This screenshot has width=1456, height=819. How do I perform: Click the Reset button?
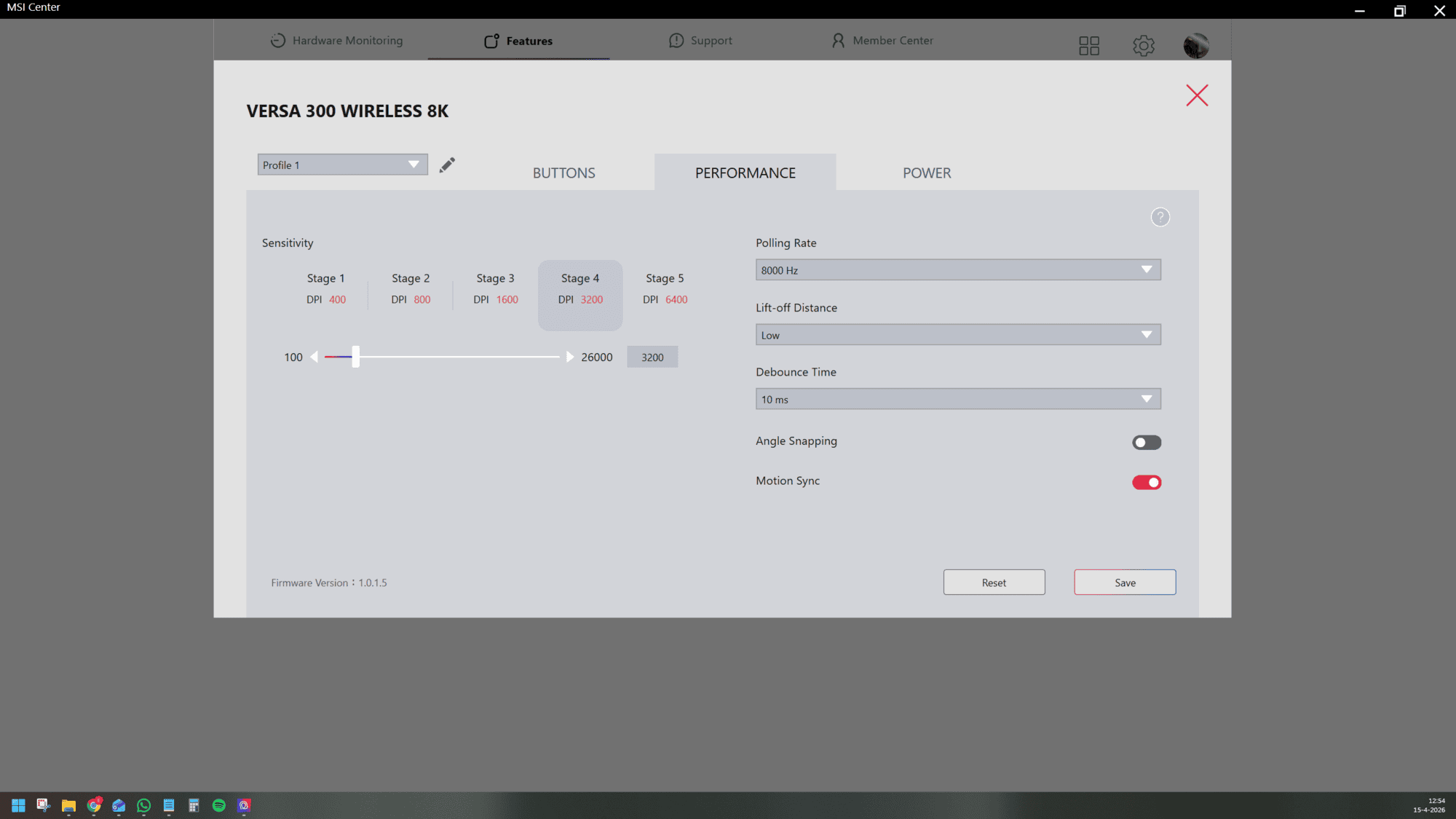[994, 582]
